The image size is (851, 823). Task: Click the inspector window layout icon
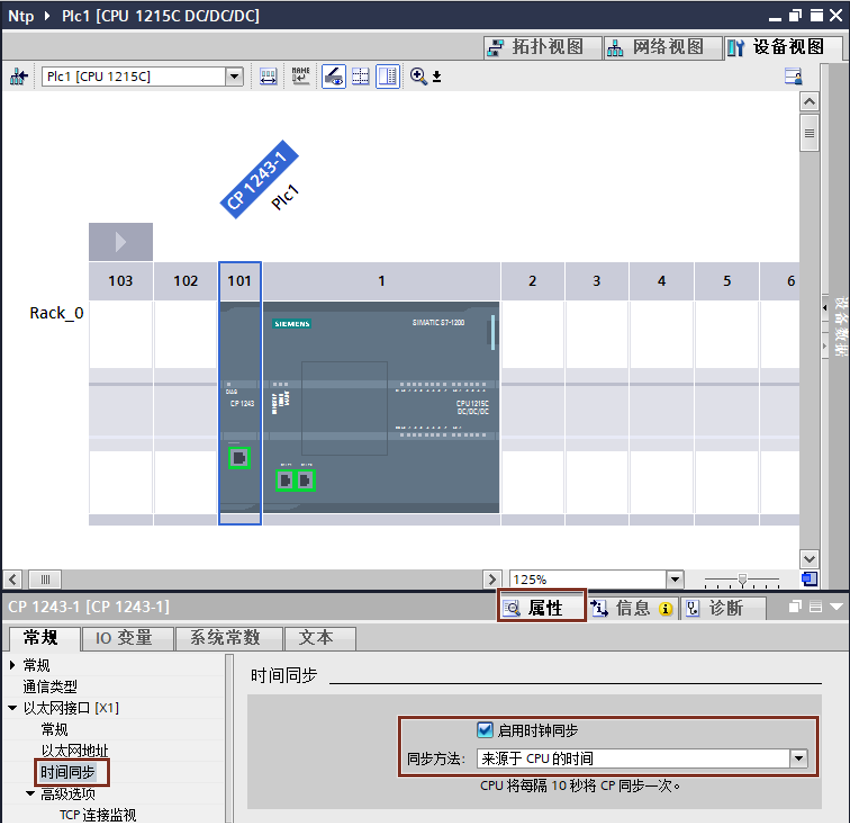tap(816, 606)
